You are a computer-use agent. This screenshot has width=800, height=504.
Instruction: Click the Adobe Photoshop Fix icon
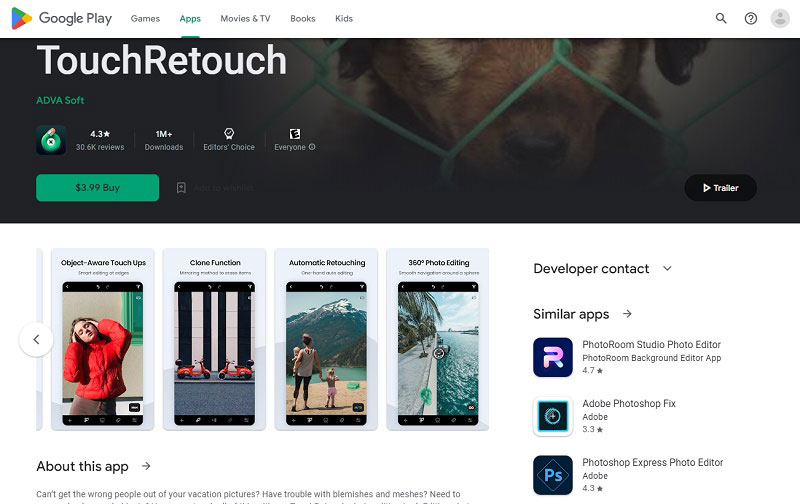click(x=553, y=416)
